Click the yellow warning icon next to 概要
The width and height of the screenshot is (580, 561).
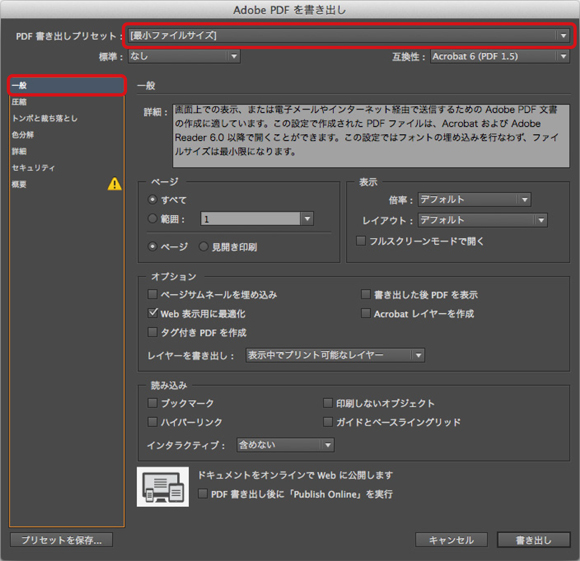pos(114,184)
